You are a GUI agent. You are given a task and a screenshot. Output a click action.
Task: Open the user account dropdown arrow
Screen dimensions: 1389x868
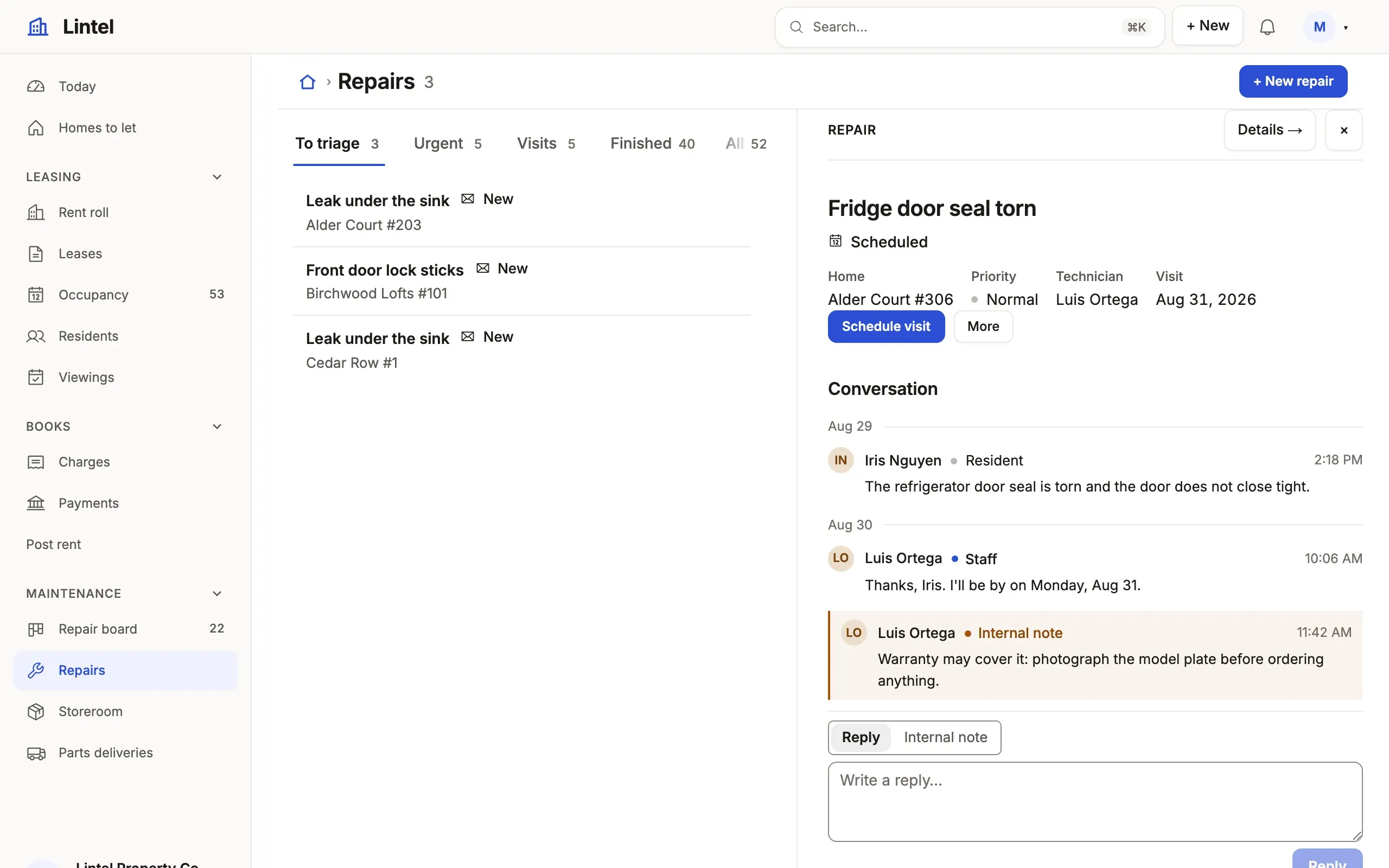click(1346, 28)
